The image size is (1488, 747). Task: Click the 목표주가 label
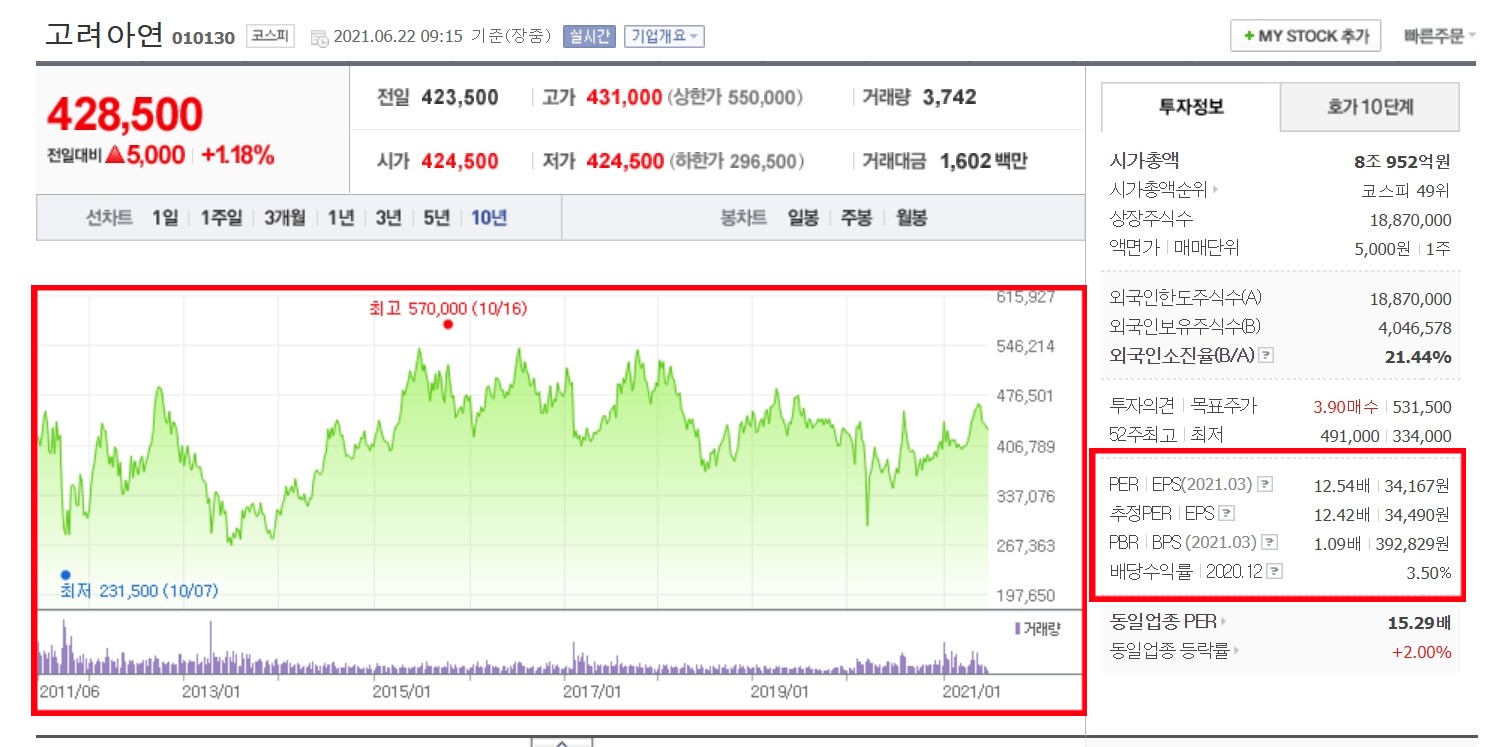1224,406
